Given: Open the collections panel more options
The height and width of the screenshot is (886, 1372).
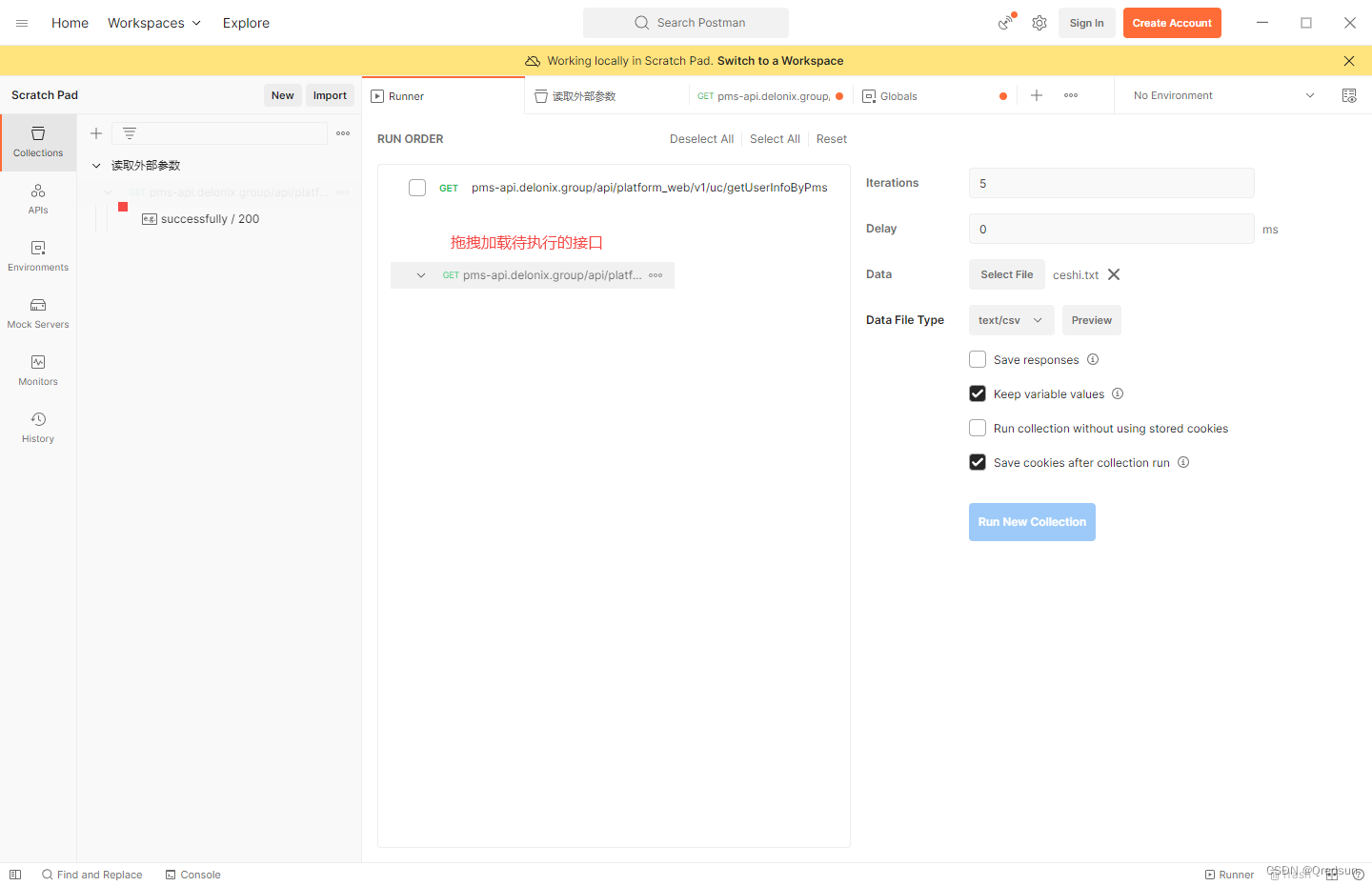Looking at the screenshot, I should 343,133.
